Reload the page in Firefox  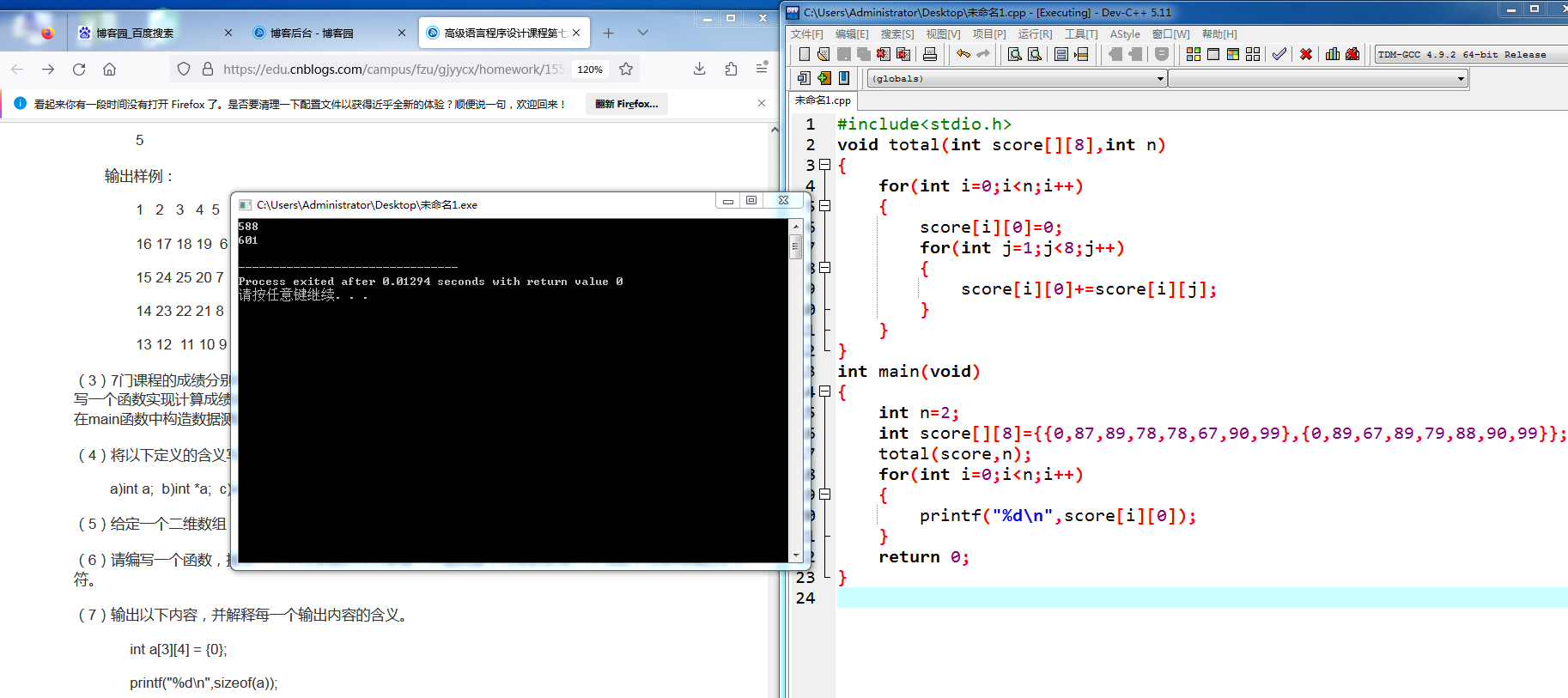pos(79,69)
